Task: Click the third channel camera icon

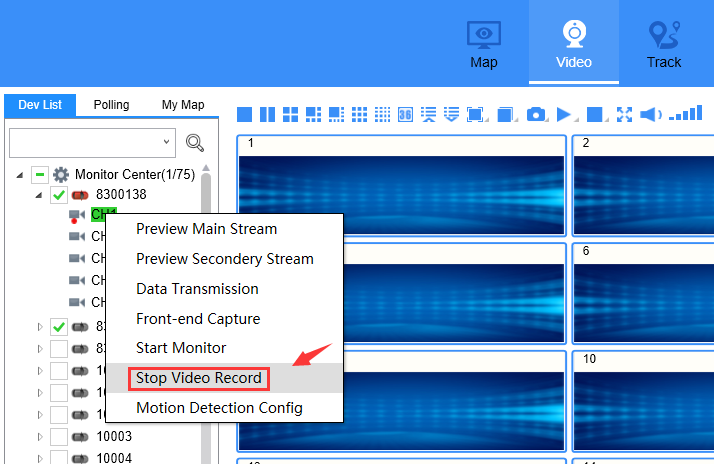Action: (77, 258)
